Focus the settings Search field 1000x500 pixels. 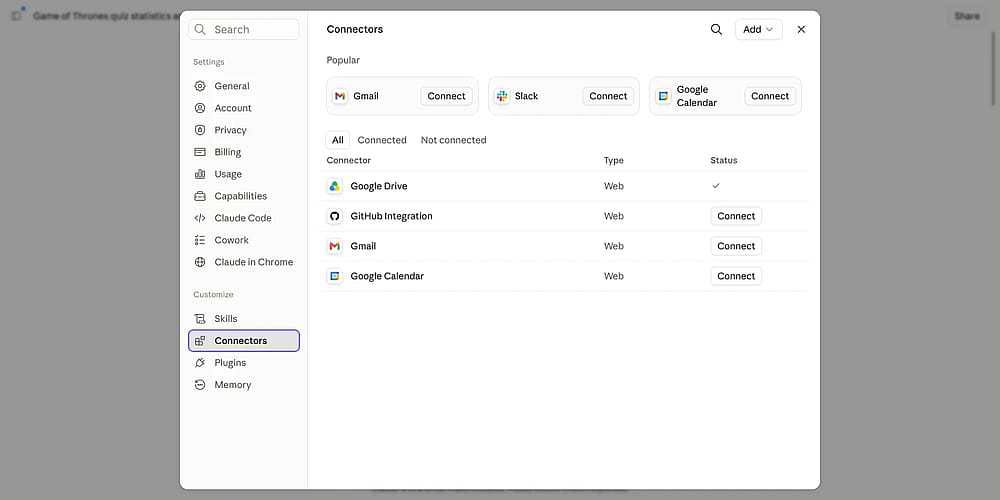click(244, 29)
